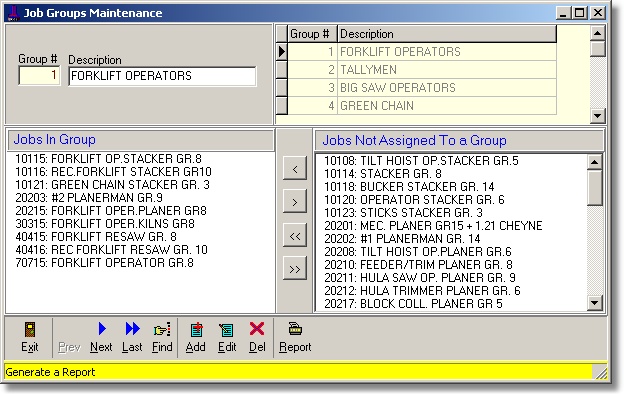Click the row selector next to TALLYMEN
Image resolution: width=624 pixels, height=396 pixels.
point(282,70)
